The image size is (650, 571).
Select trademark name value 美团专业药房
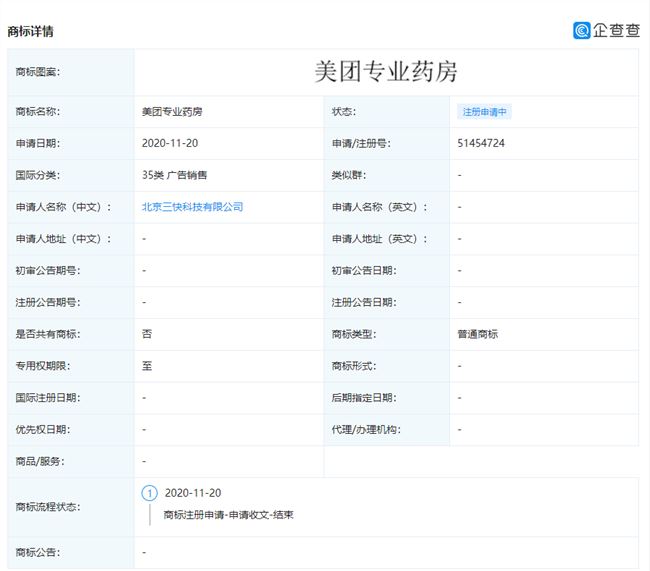[172, 112]
